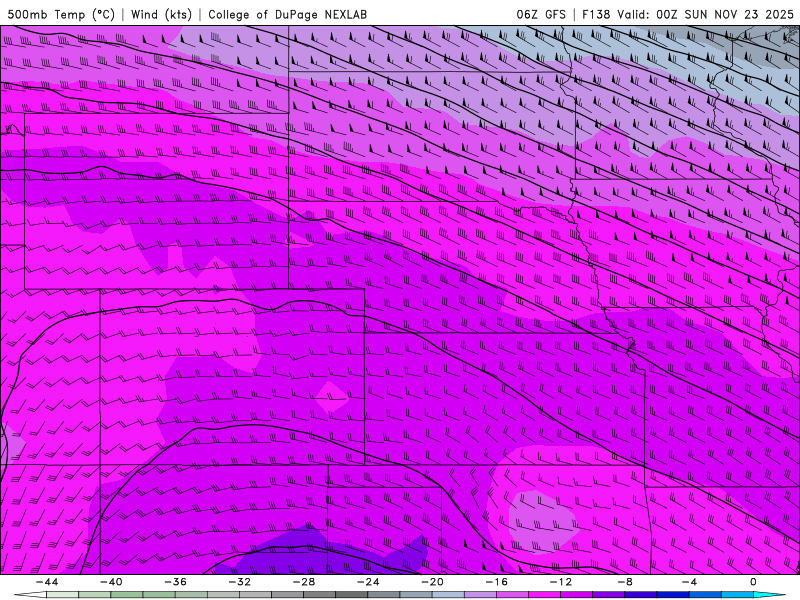Image resolution: width=800 pixels, height=600 pixels.
Task: Select the -32 legend value
Action: [240, 582]
